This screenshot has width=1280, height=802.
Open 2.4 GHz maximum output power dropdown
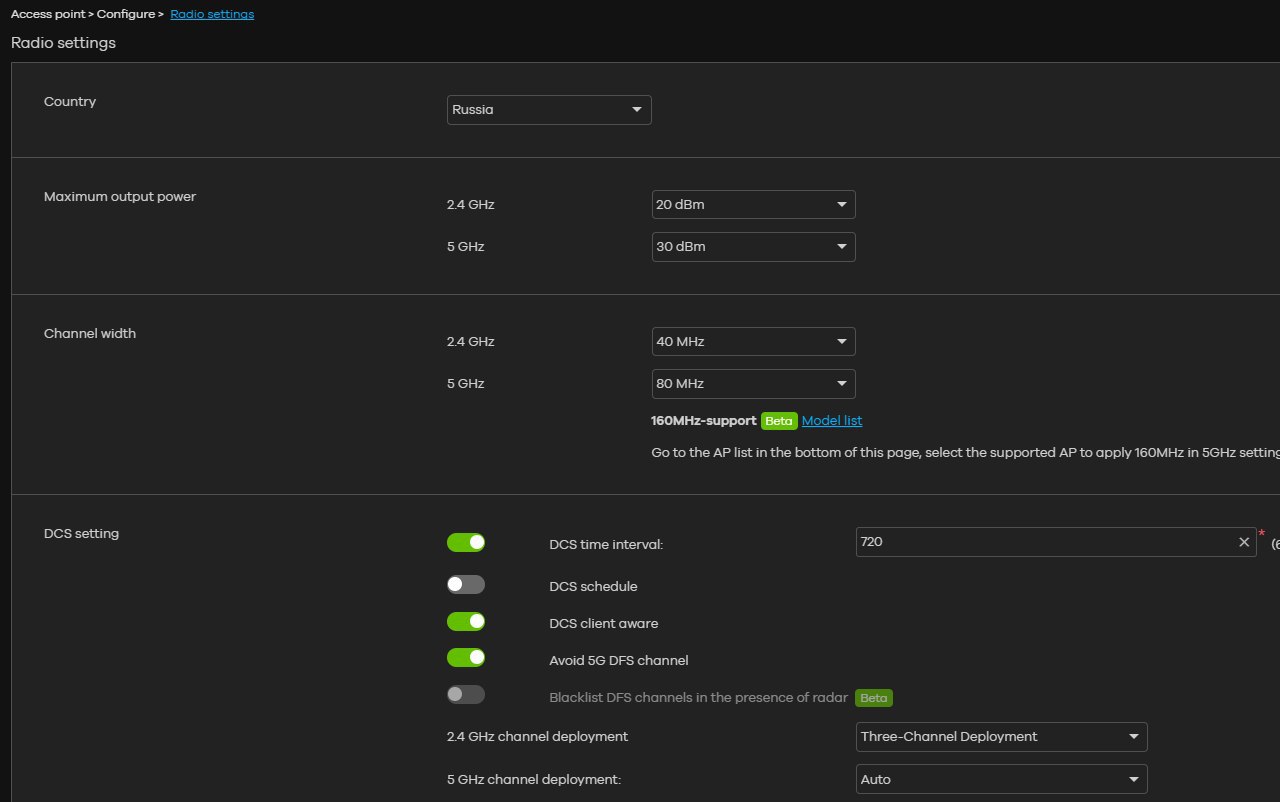pyautogui.click(x=752, y=205)
